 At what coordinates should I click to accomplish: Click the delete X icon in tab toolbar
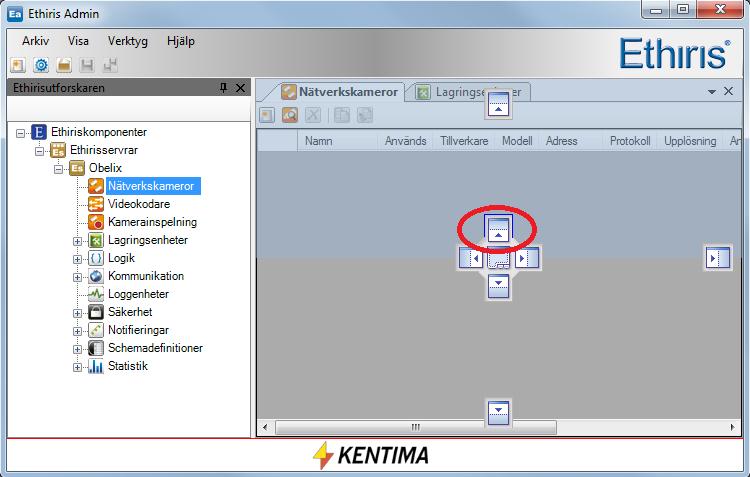tap(313, 115)
